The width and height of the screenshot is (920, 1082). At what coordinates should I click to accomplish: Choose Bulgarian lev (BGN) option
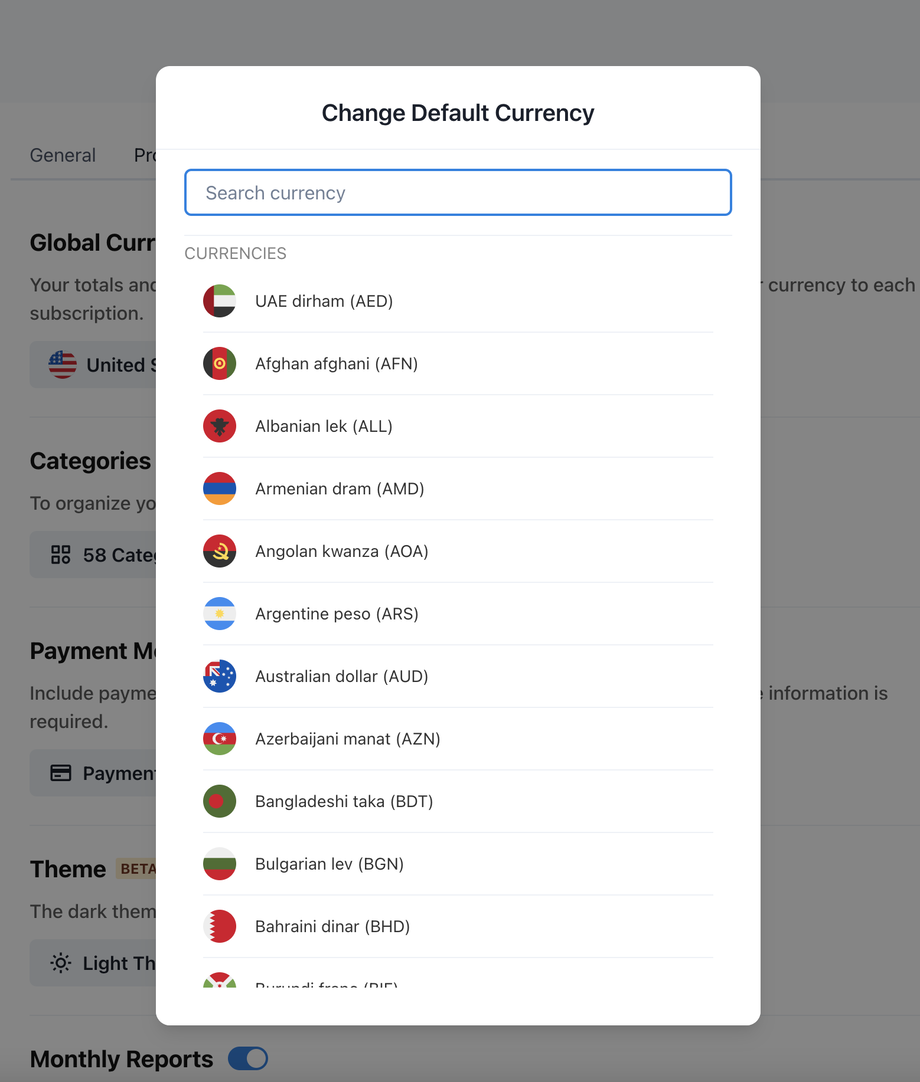click(329, 864)
